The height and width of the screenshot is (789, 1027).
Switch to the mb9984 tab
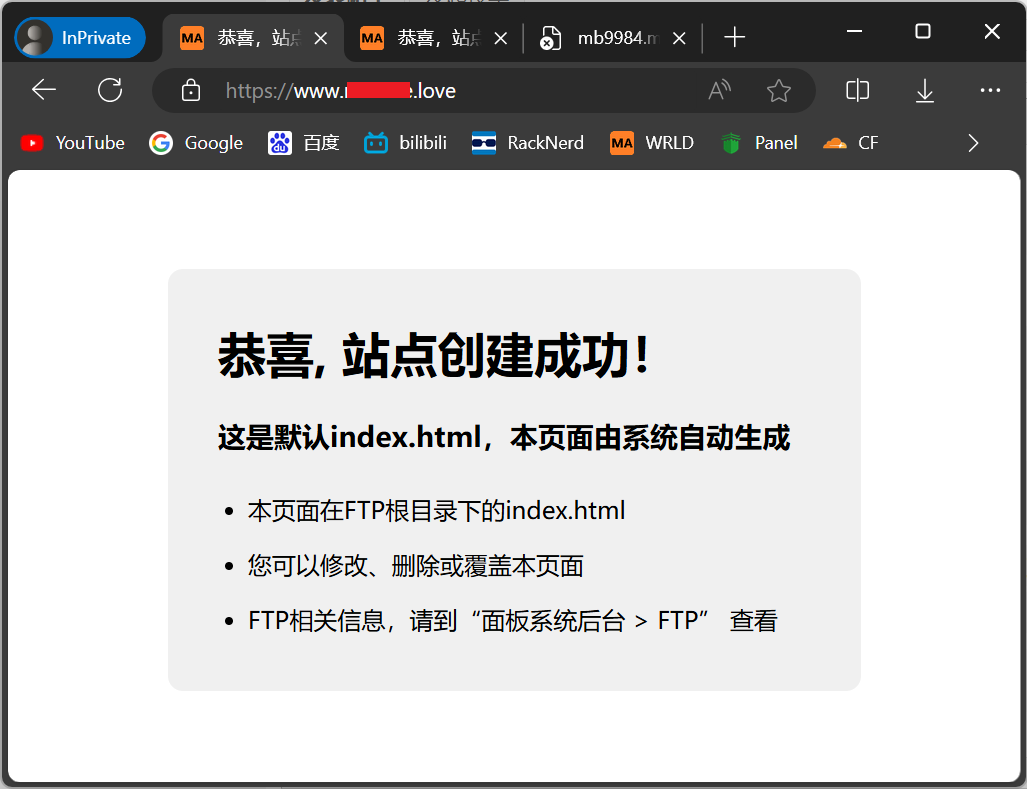[x=612, y=38]
